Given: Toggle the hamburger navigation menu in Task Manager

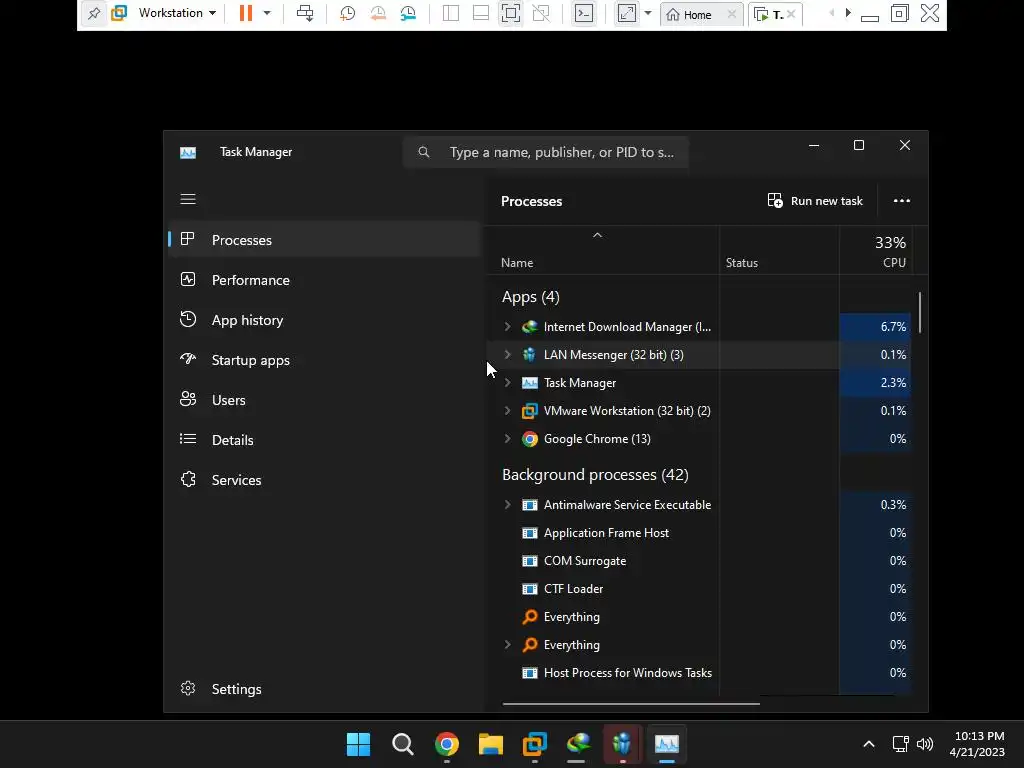Looking at the screenshot, I should (188, 199).
